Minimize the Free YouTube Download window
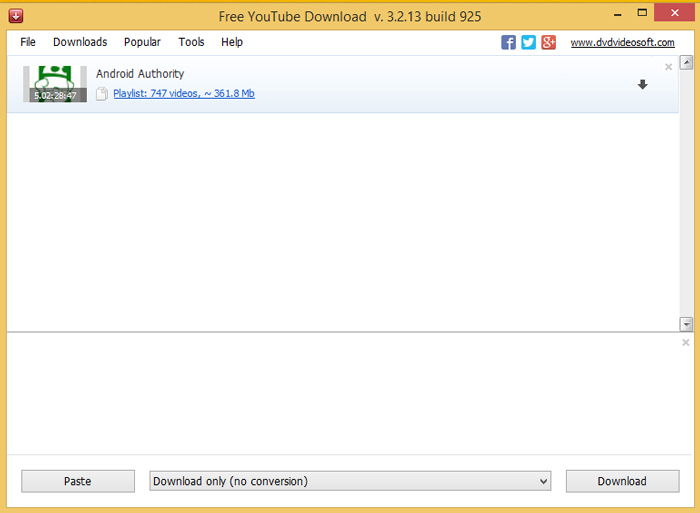Image resolution: width=700 pixels, height=513 pixels. click(618, 14)
